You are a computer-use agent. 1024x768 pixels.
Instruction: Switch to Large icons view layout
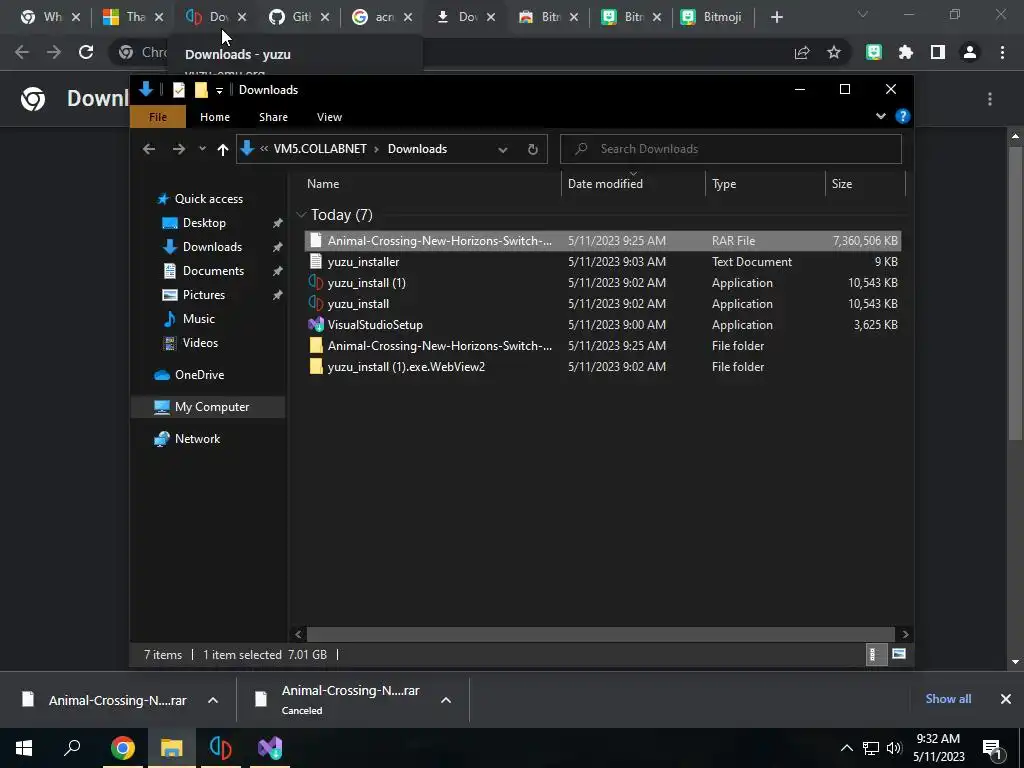coord(899,654)
